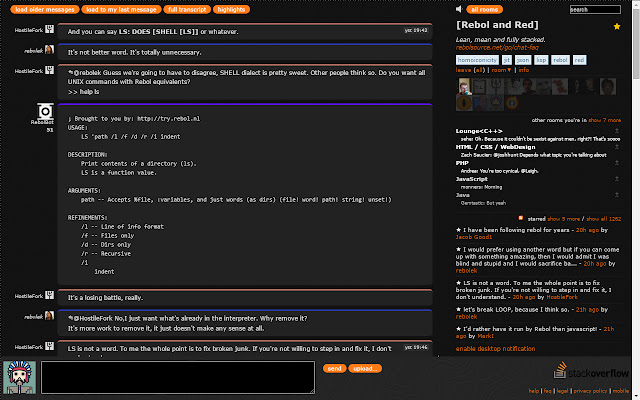Switch to the PHP room
Viewport: 640px width, 400px height.
pyautogui.click(x=462, y=163)
